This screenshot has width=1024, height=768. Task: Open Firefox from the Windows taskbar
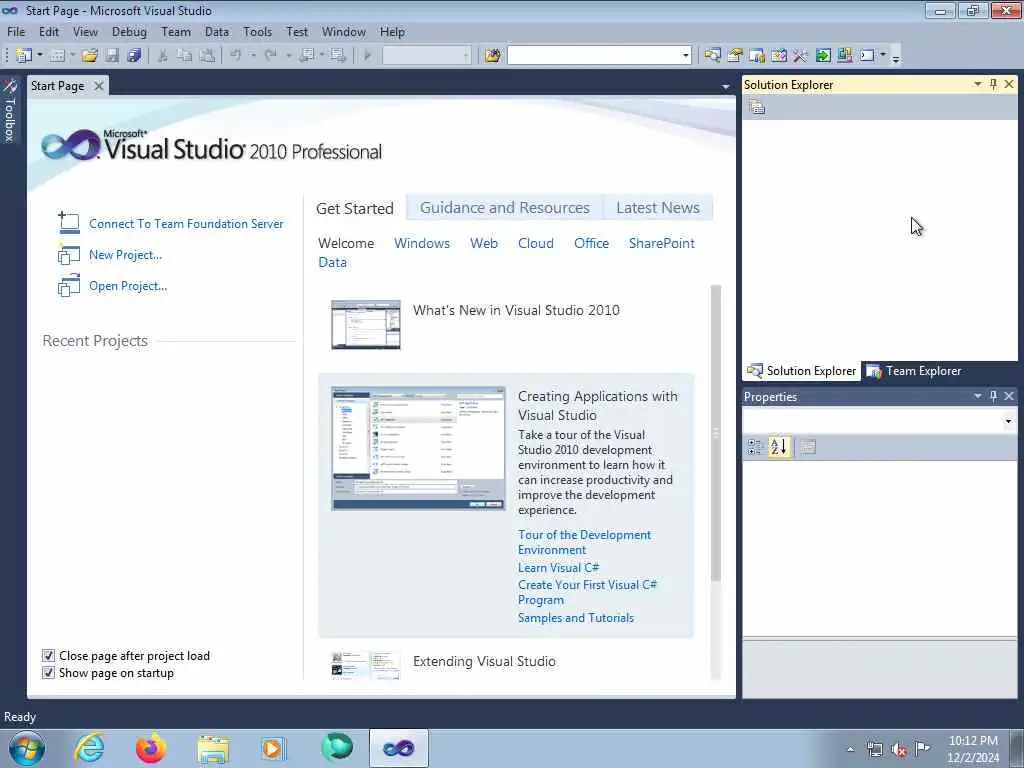tap(151, 748)
